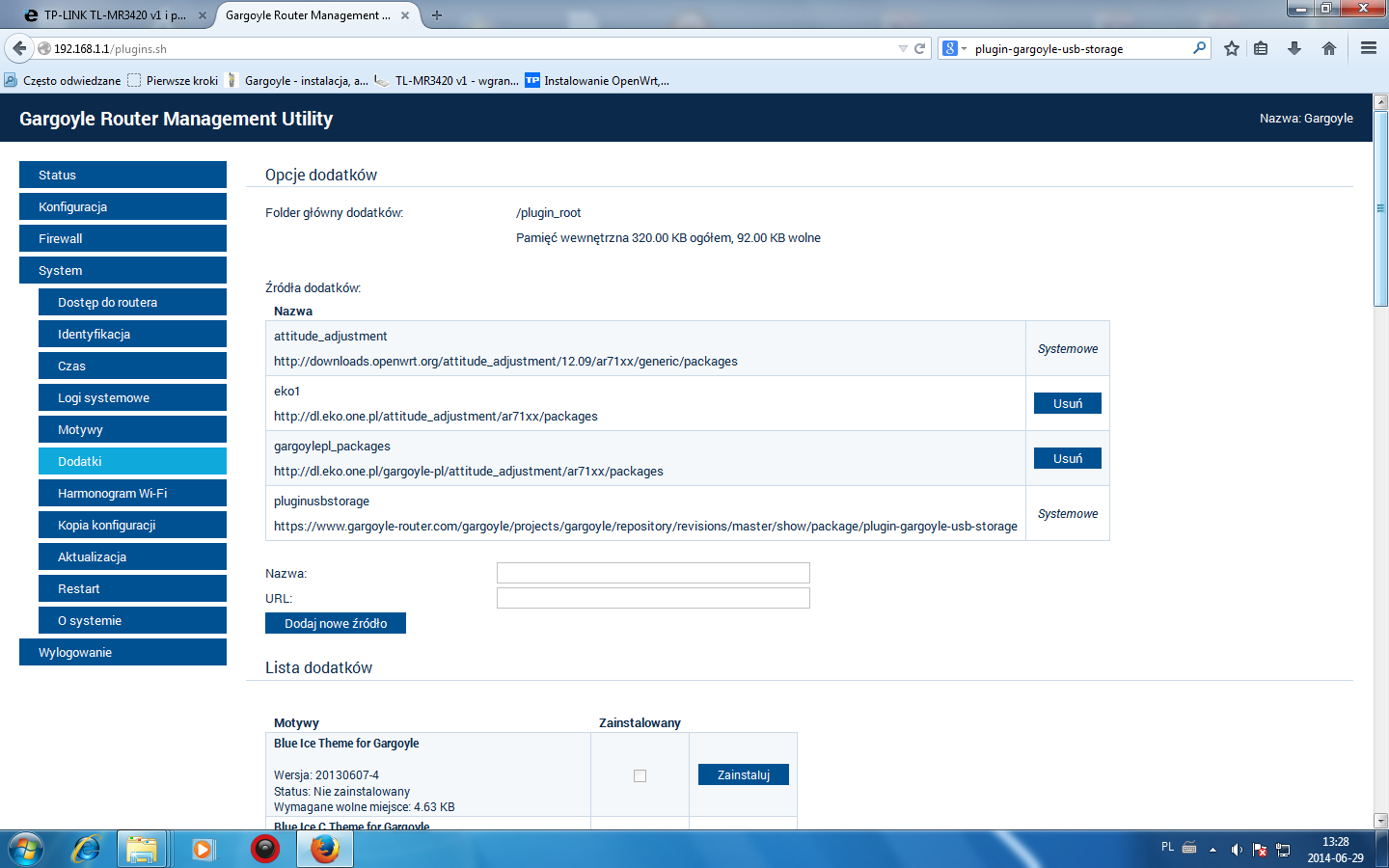Screen dimensions: 1389x868
Task: Collapse the System menu section
Action: (x=123, y=270)
